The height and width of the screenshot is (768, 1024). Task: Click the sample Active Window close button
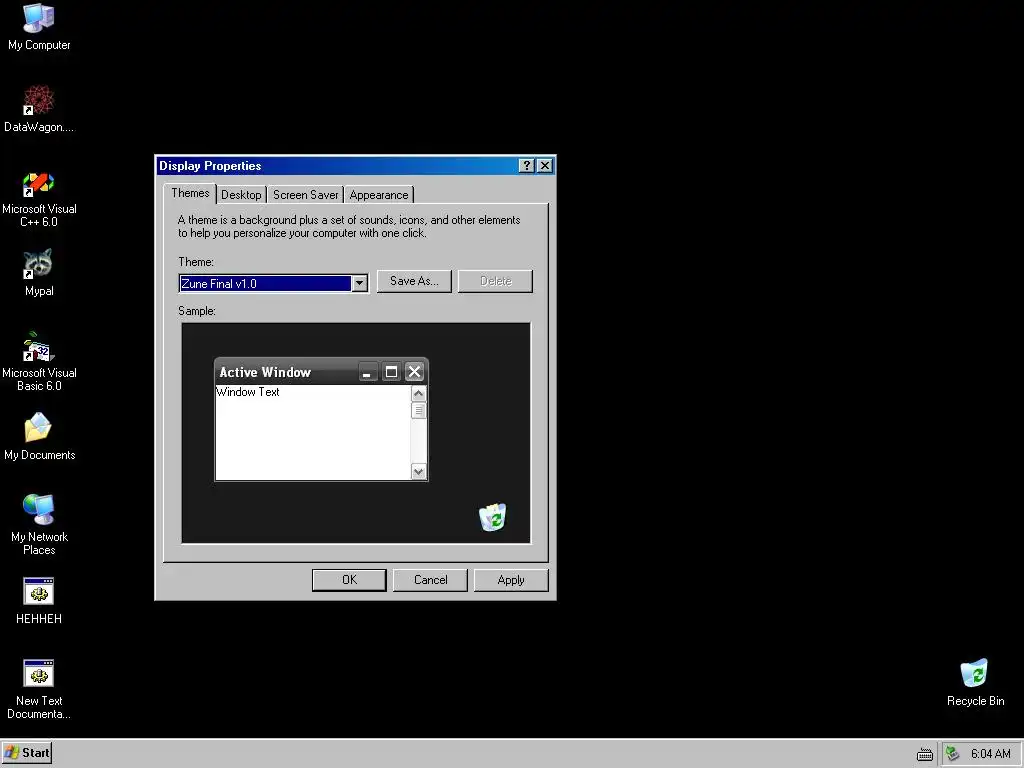point(414,372)
